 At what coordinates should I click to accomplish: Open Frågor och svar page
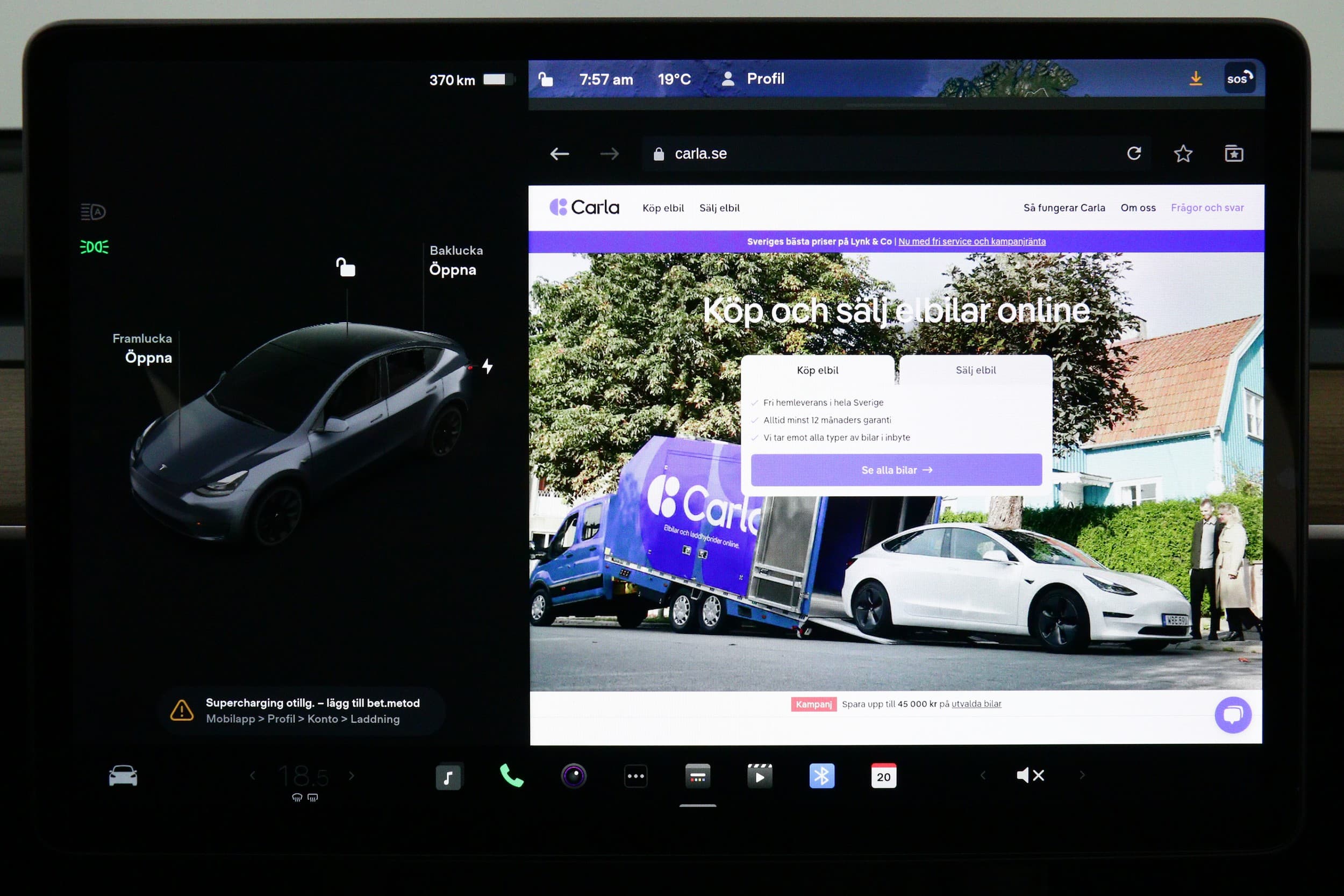click(1207, 208)
